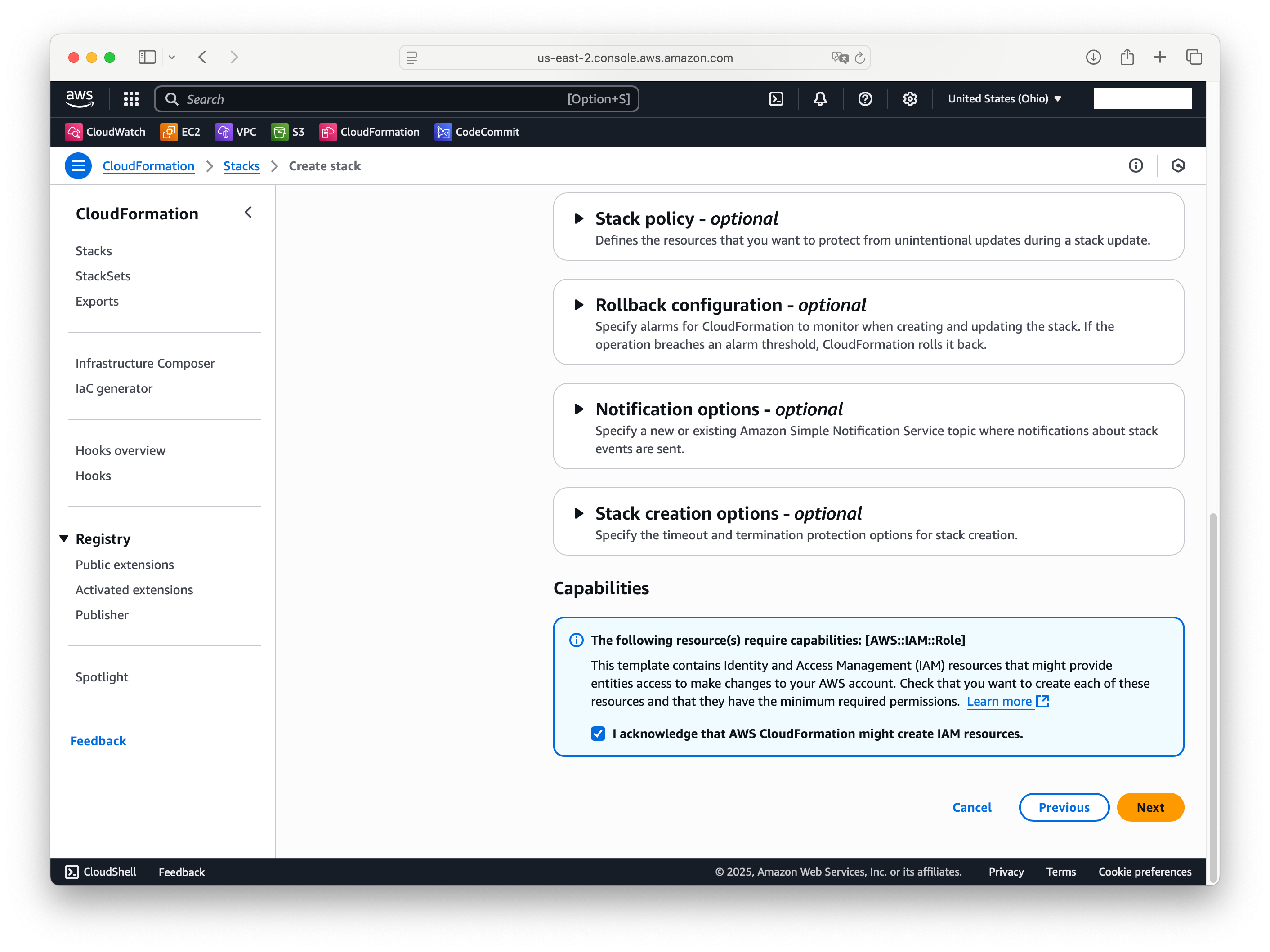Open Spotlight in the sidebar
Viewport: 1270px width, 952px height.
click(x=102, y=677)
